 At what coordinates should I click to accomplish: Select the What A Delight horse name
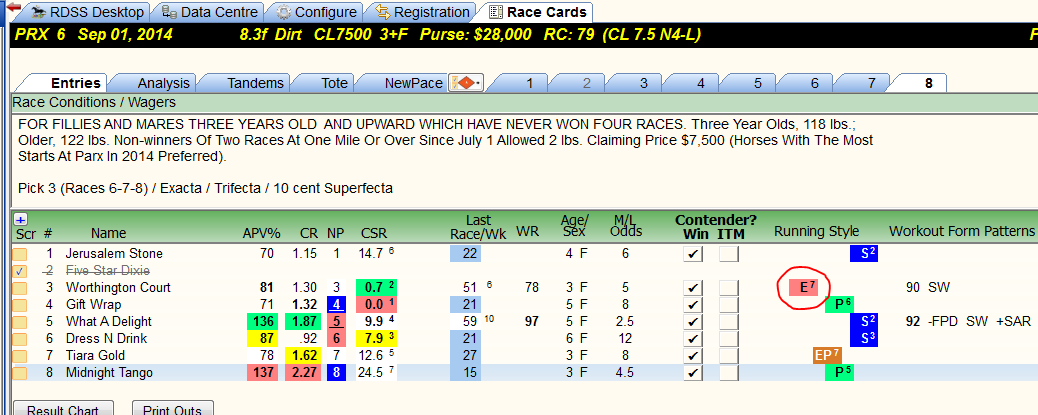[109, 322]
